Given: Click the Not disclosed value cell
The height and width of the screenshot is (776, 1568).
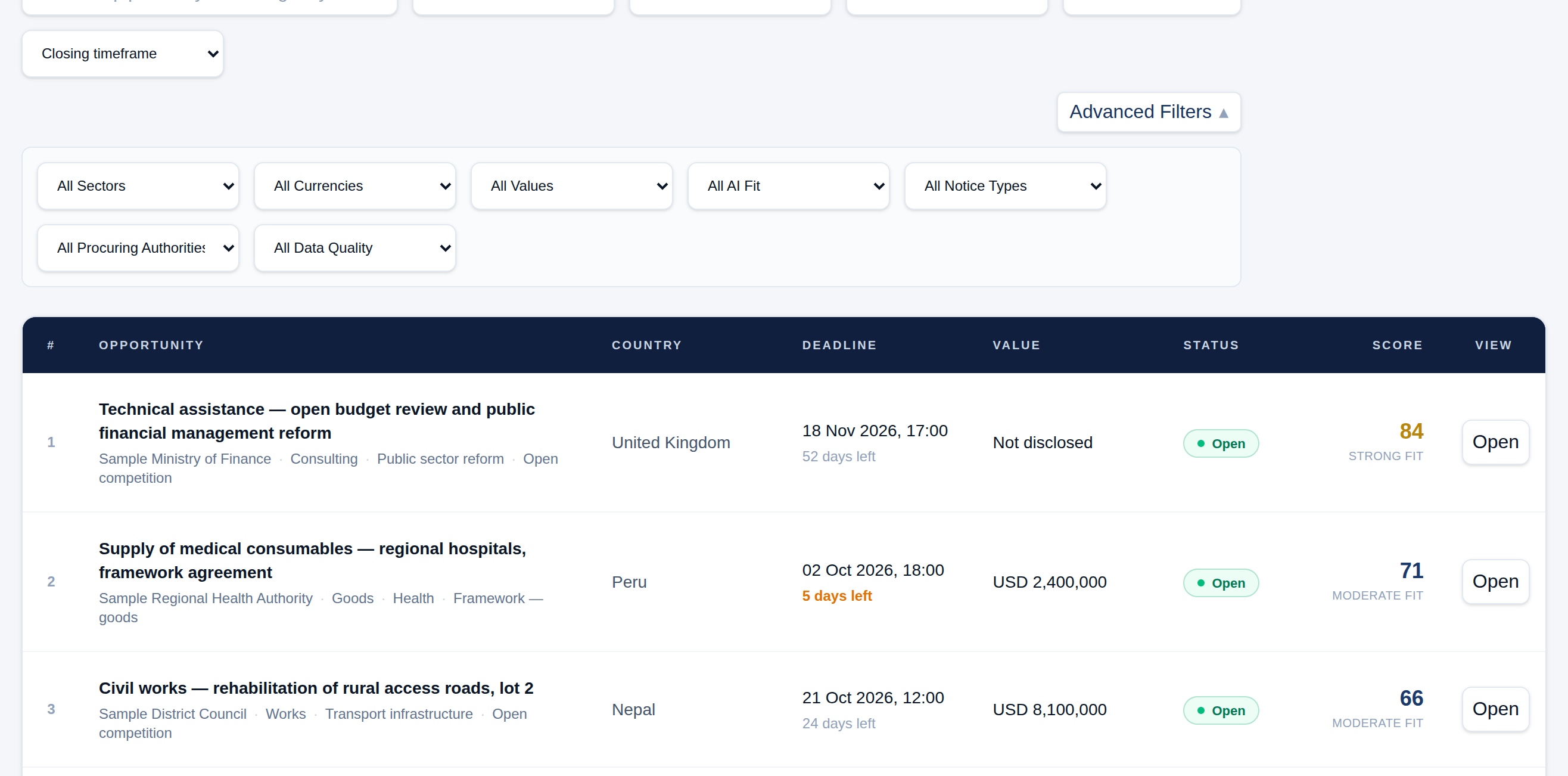Looking at the screenshot, I should point(1042,443).
